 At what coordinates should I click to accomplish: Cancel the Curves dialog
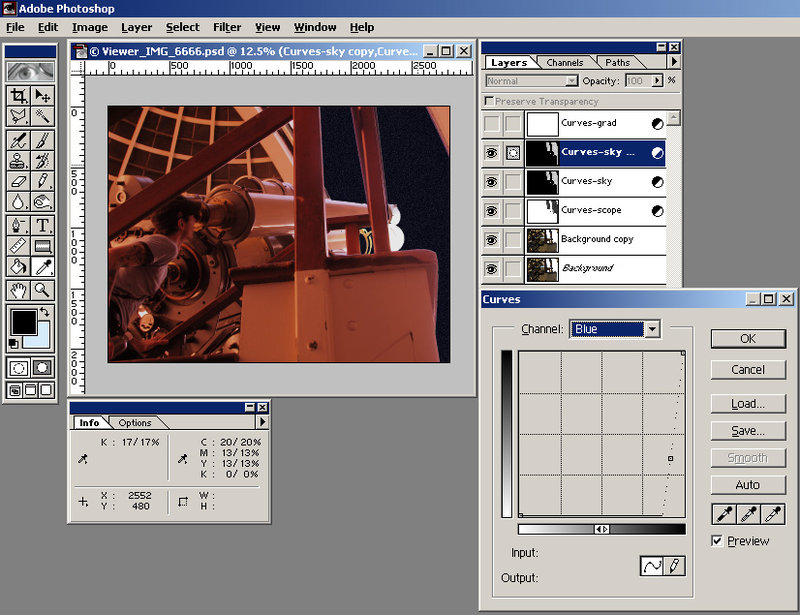pyautogui.click(x=748, y=370)
